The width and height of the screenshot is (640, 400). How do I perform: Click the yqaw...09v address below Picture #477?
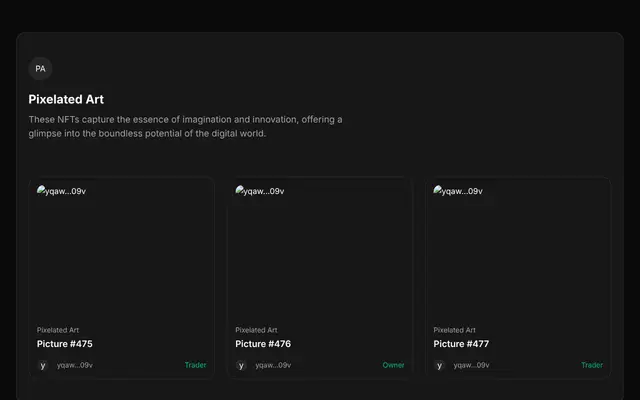tap(471, 365)
